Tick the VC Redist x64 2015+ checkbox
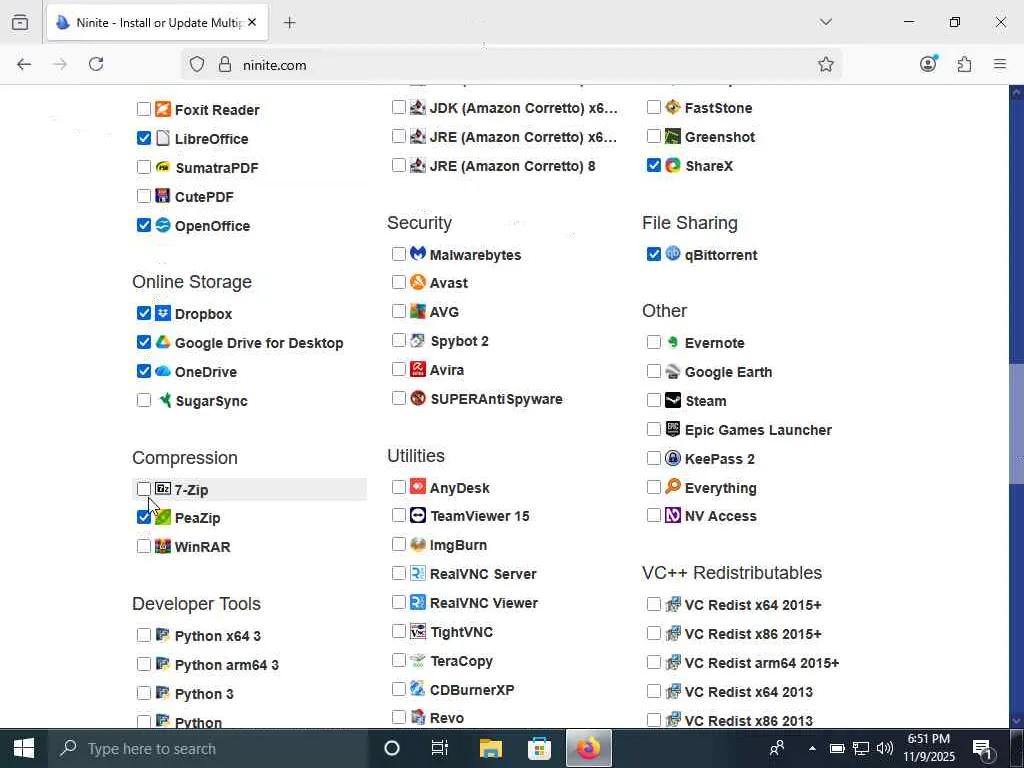Viewport: 1024px width, 768px height. coord(654,604)
